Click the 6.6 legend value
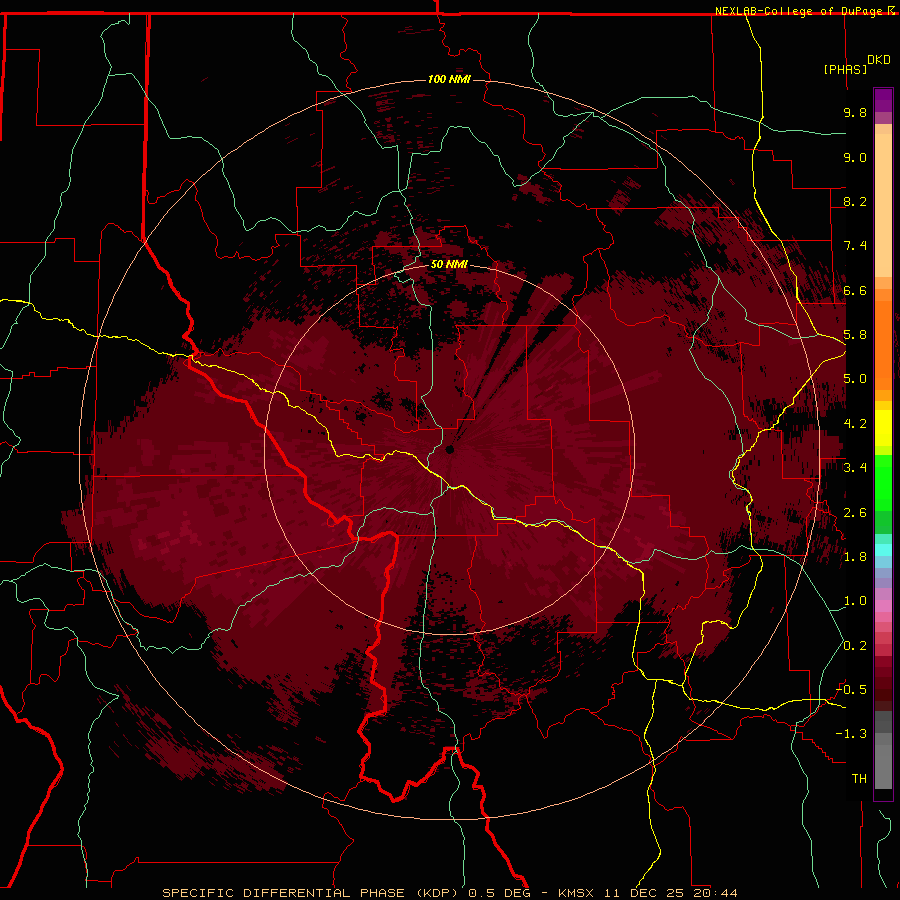900x900 pixels. 855,290
